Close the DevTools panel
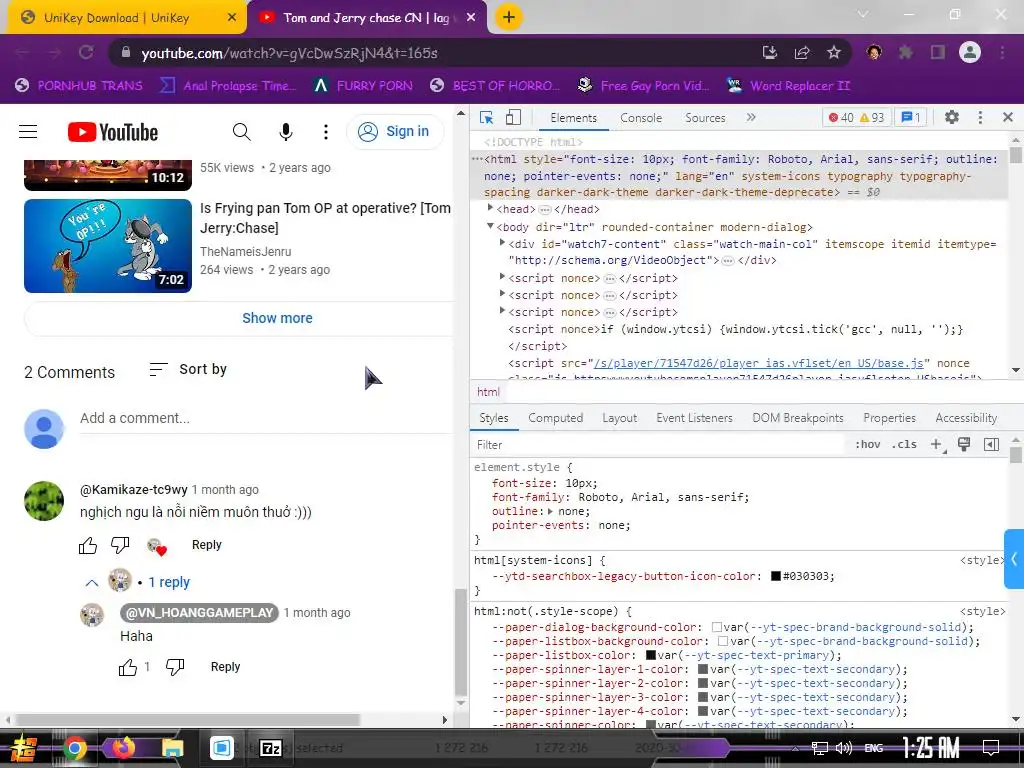 point(1008,118)
